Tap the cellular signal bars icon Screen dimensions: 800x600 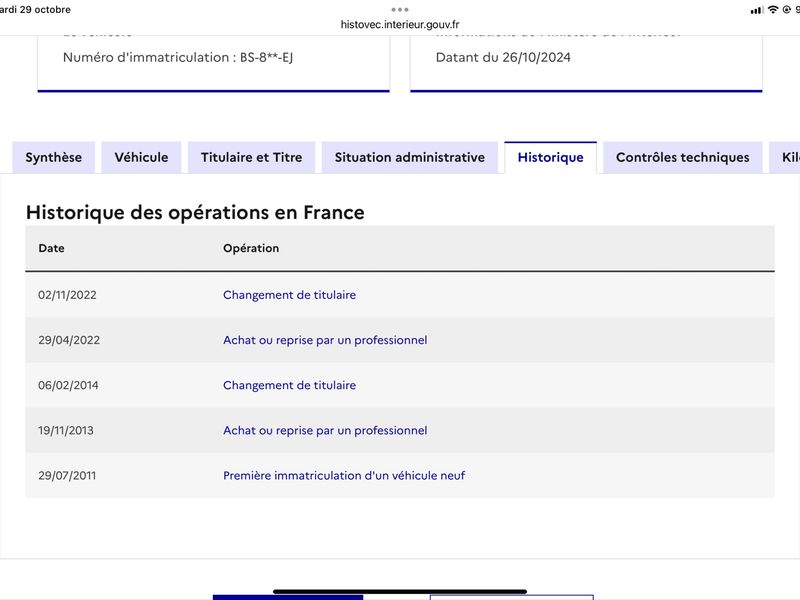(x=757, y=10)
